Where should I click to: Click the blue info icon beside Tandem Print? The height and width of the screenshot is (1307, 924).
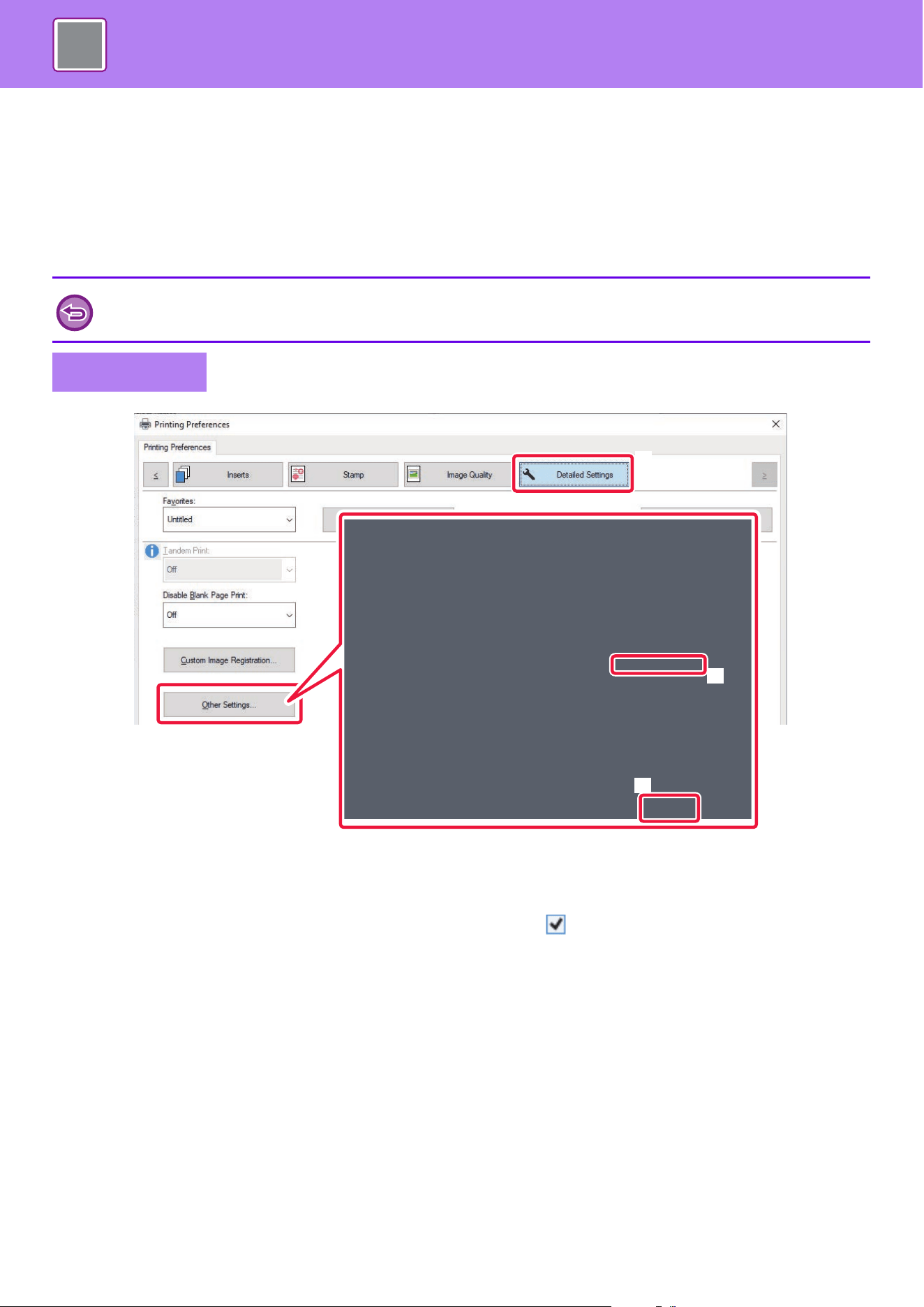(x=152, y=551)
